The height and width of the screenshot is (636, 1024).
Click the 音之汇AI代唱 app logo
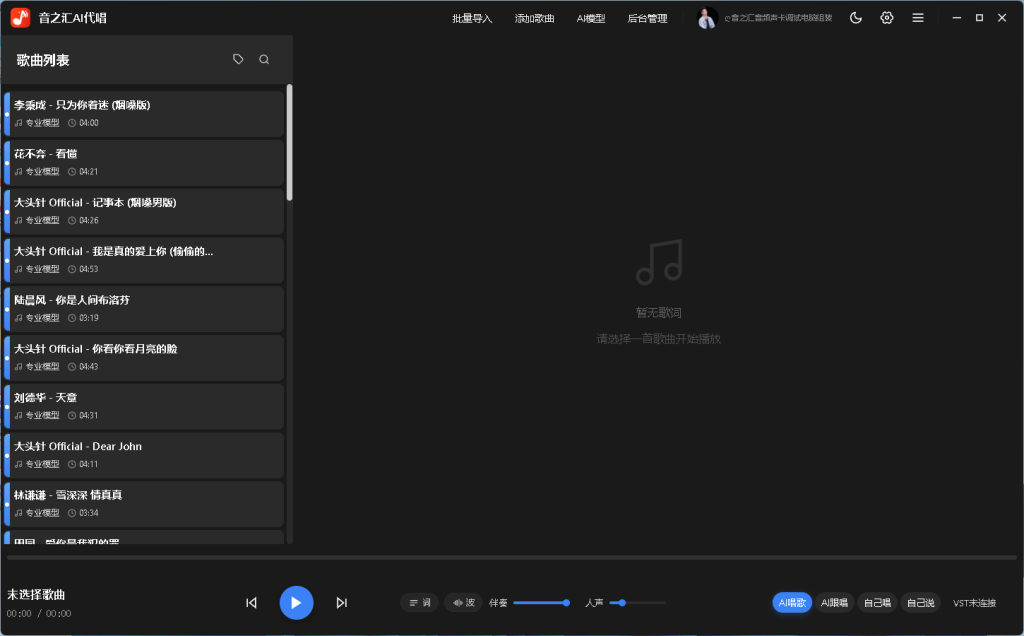coord(19,17)
